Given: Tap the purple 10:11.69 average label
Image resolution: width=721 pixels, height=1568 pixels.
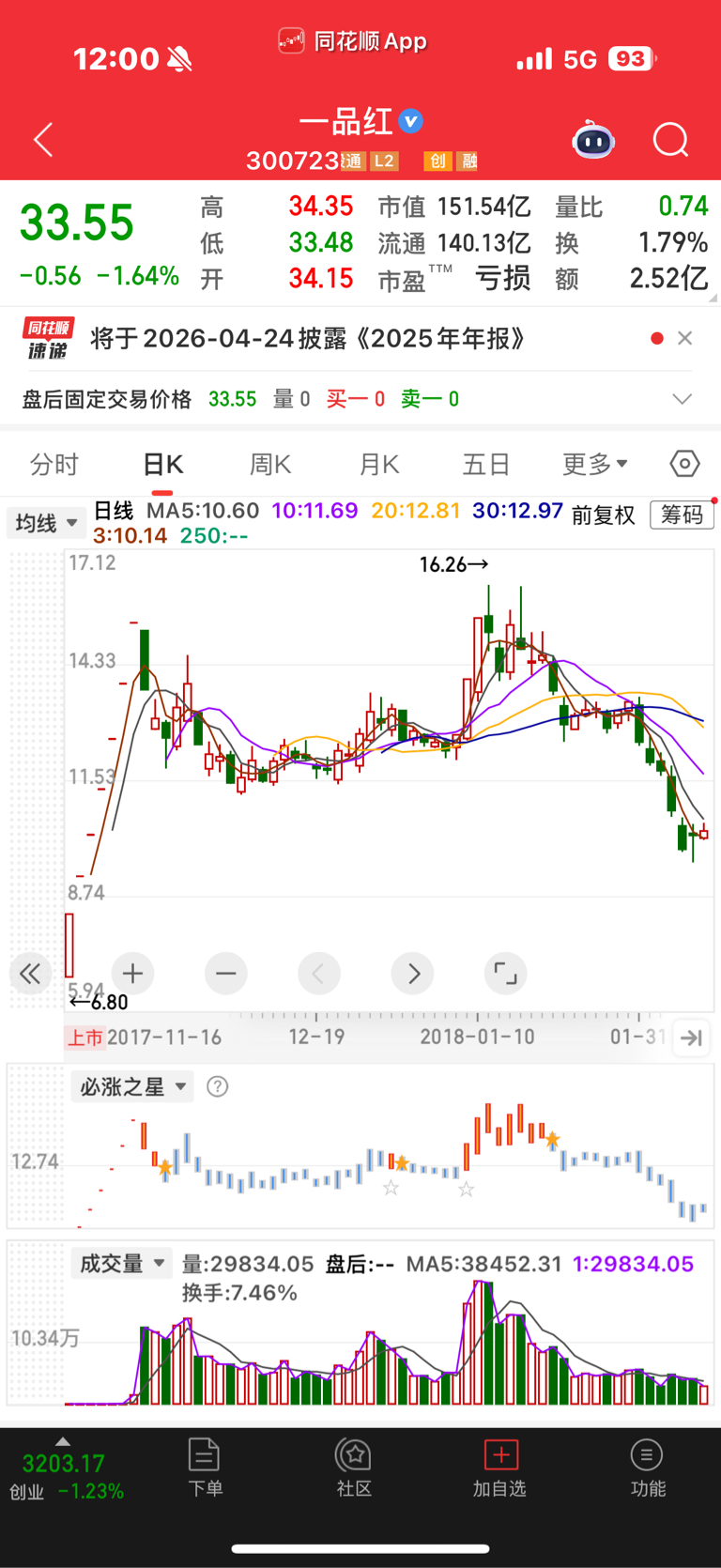Looking at the screenshot, I should (314, 511).
